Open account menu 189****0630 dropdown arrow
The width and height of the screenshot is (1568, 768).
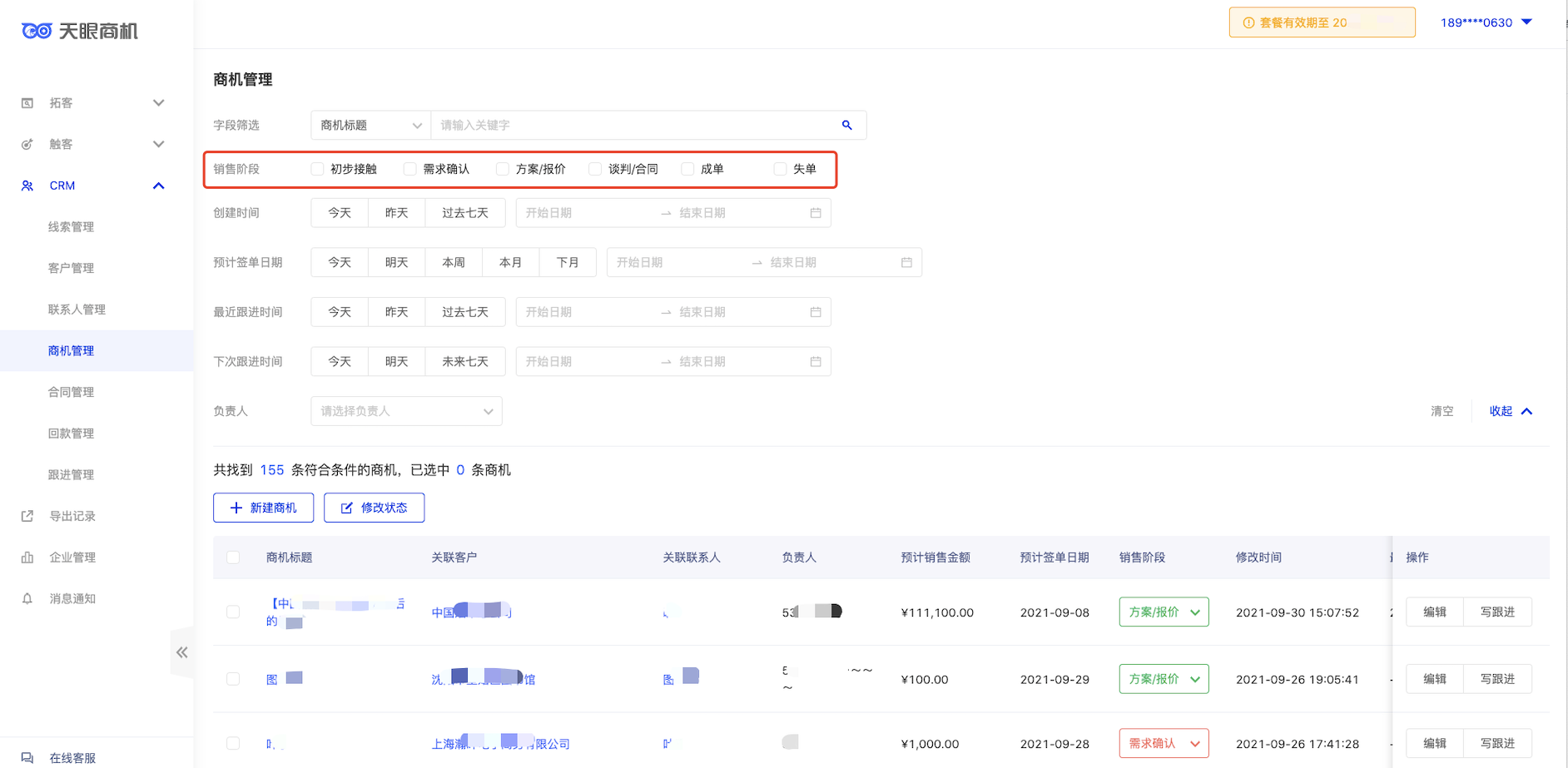click(x=1526, y=22)
